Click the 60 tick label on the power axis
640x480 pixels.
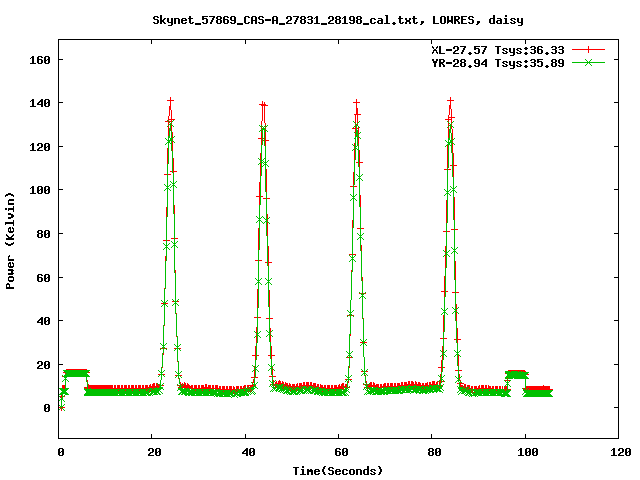[x=43, y=278]
